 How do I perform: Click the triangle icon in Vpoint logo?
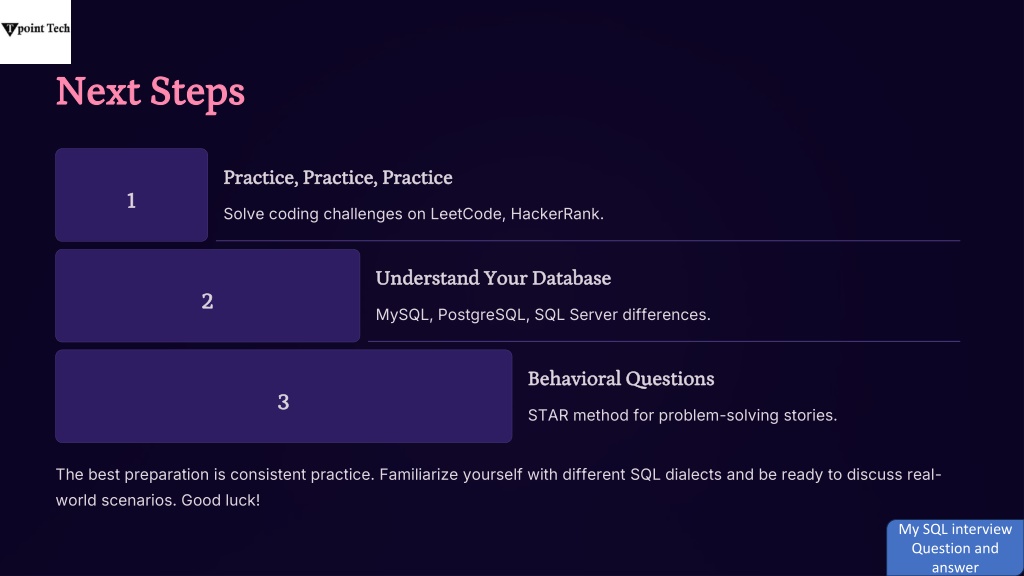click(x=9, y=29)
